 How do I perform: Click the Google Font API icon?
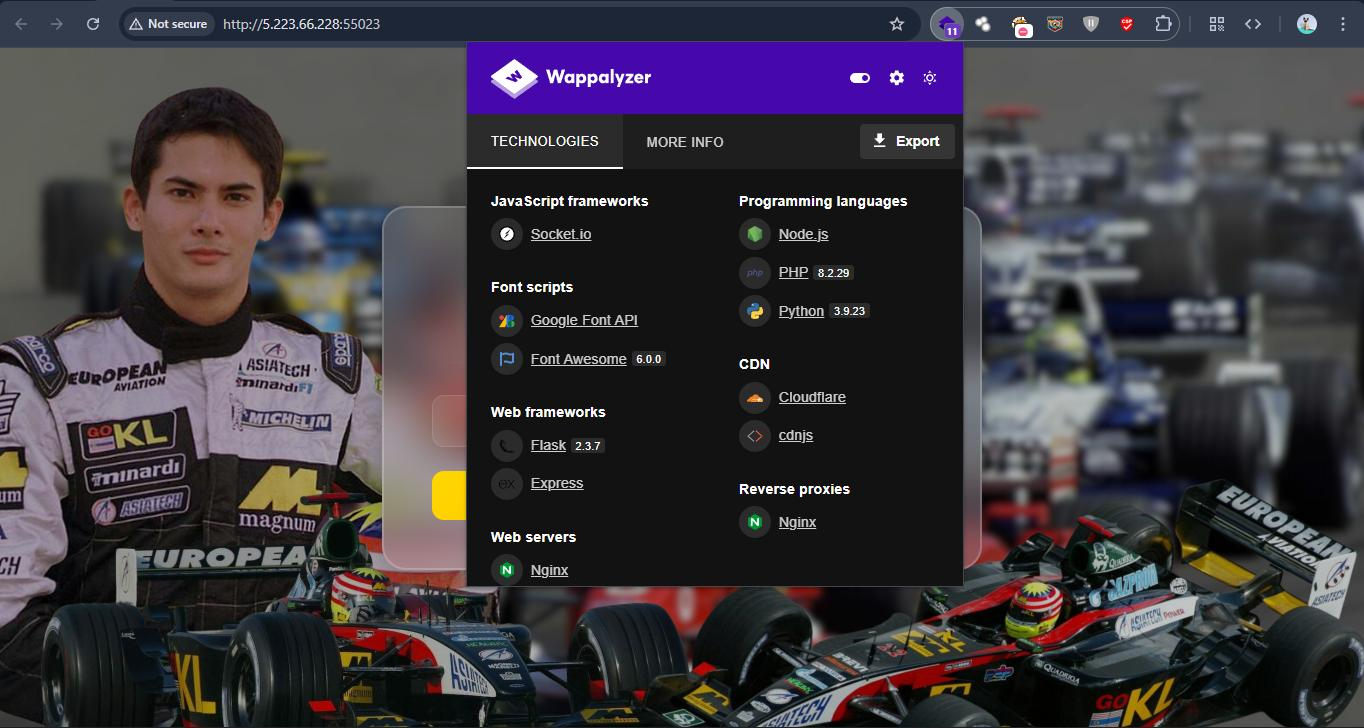pos(507,320)
